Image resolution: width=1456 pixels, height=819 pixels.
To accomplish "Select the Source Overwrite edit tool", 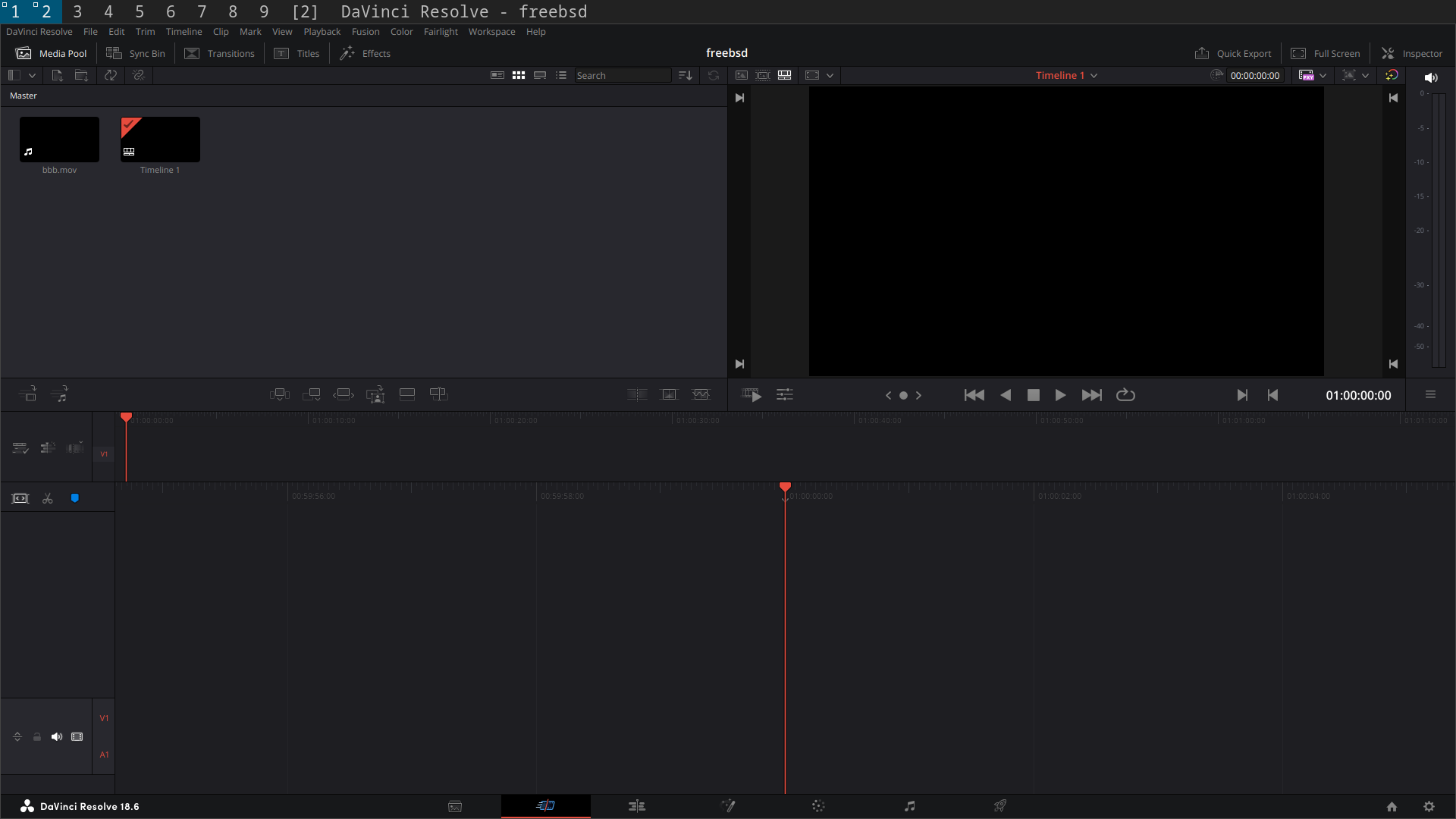I will (439, 394).
